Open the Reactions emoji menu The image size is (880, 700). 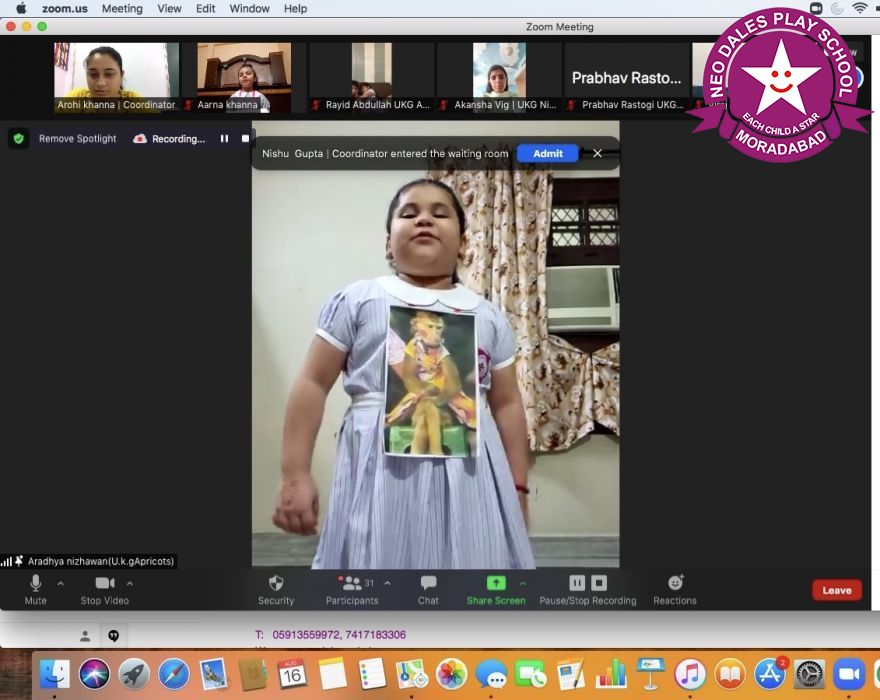coord(675,584)
